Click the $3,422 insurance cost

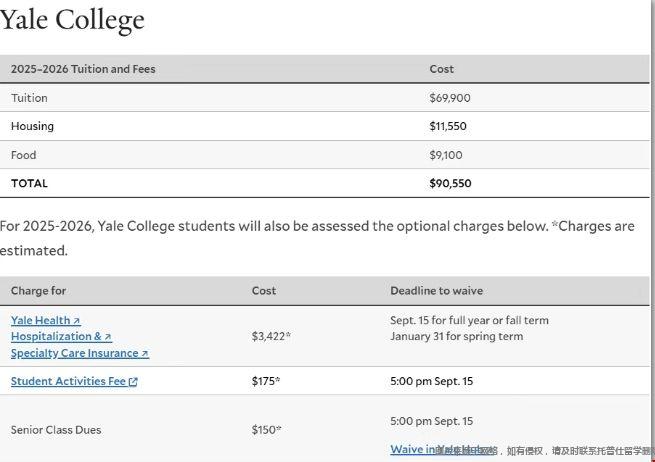(270, 337)
